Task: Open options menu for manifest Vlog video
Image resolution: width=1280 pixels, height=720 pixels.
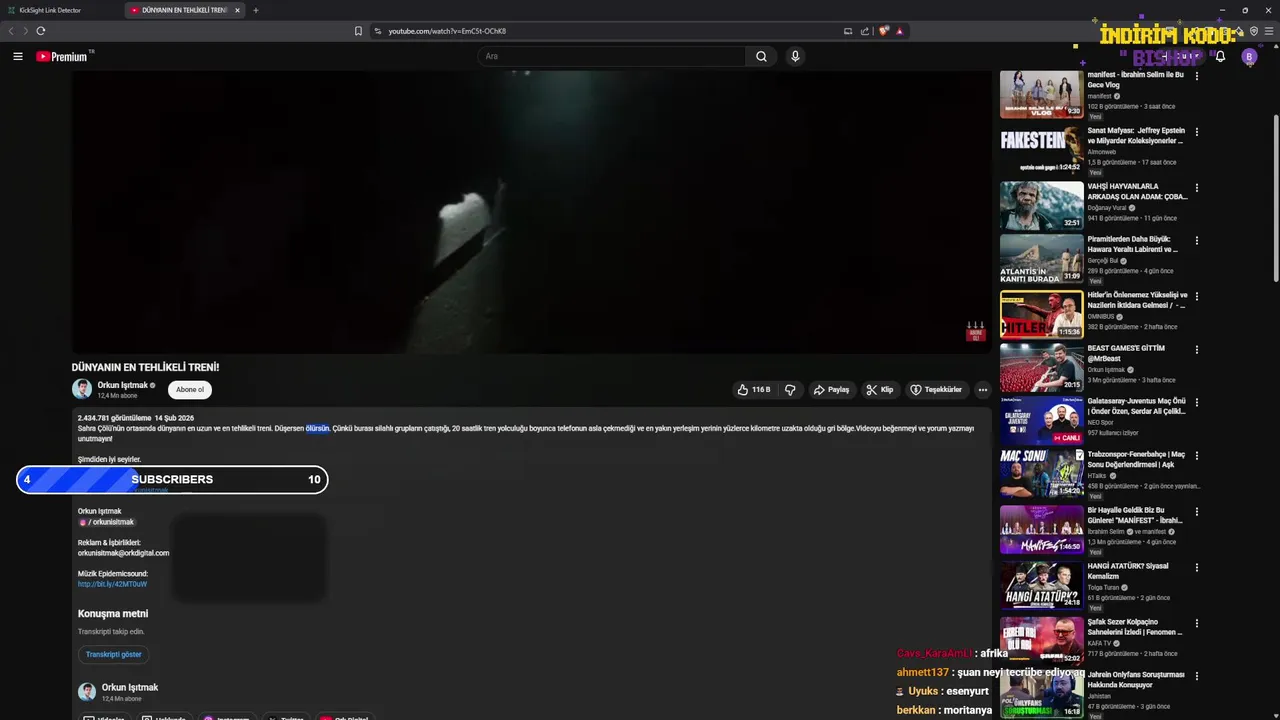Action: pyautogui.click(x=1197, y=76)
